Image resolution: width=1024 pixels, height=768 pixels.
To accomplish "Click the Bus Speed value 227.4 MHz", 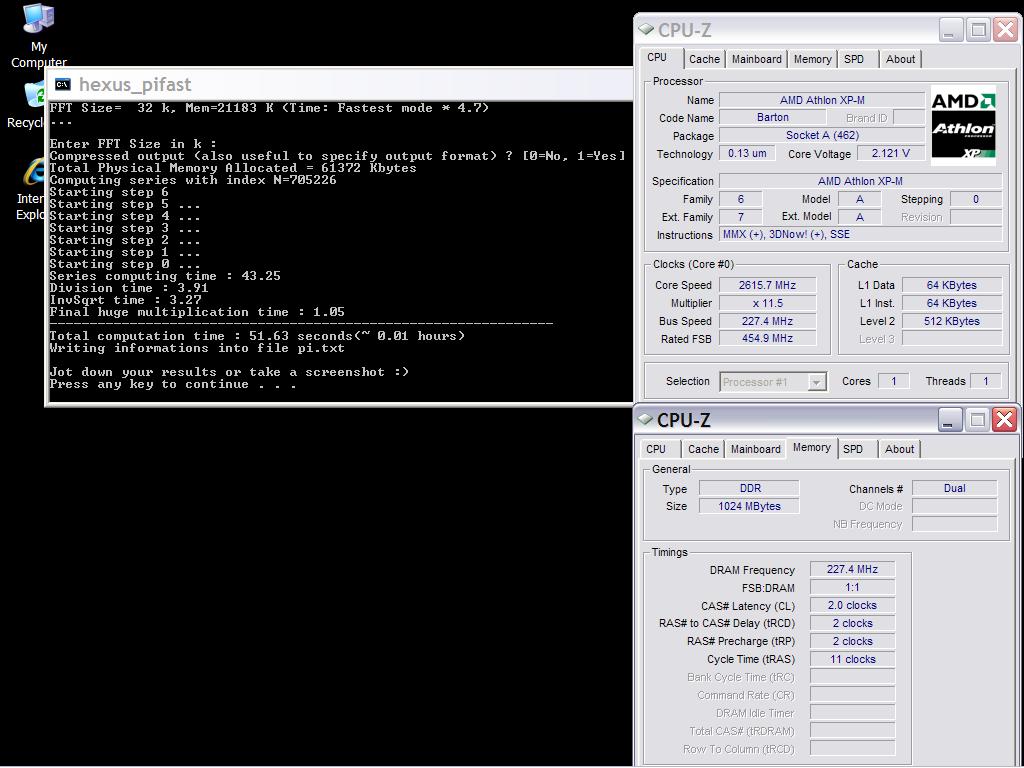I will click(767, 321).
